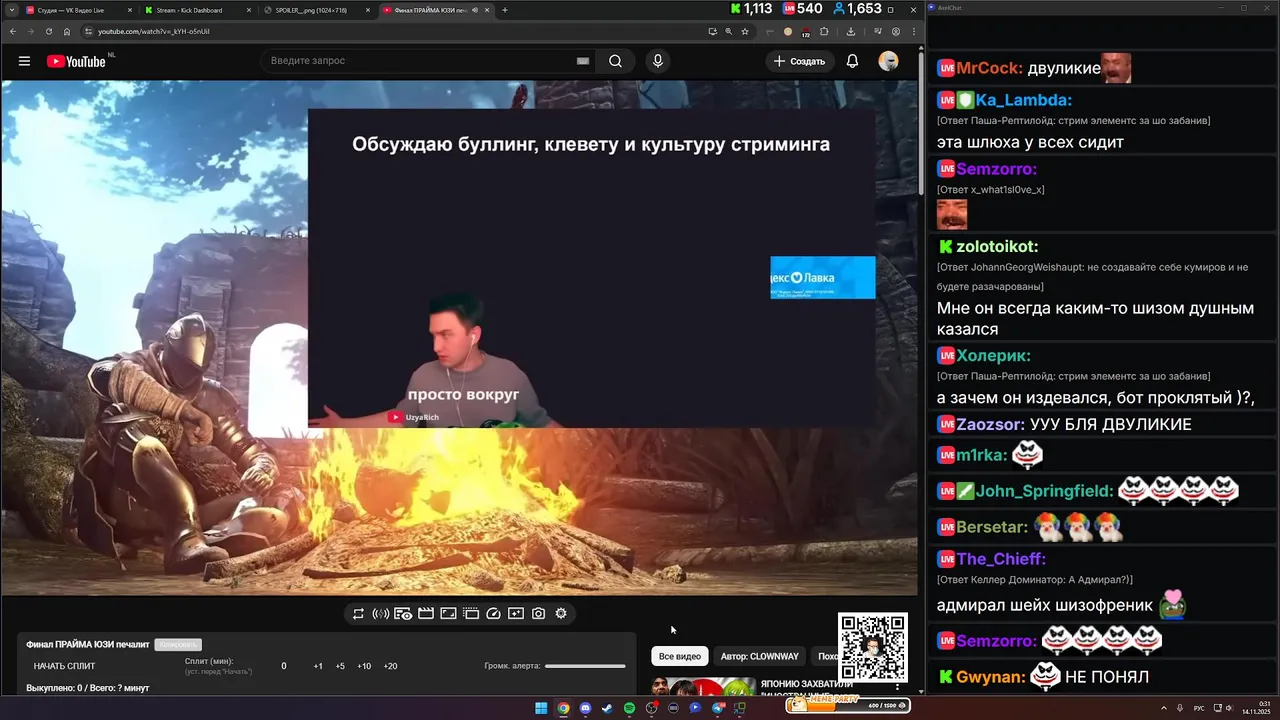Viewport: 1280px width, 720px height.
Task: Open Discord from the taskbar
Action: tap(585, 708)
